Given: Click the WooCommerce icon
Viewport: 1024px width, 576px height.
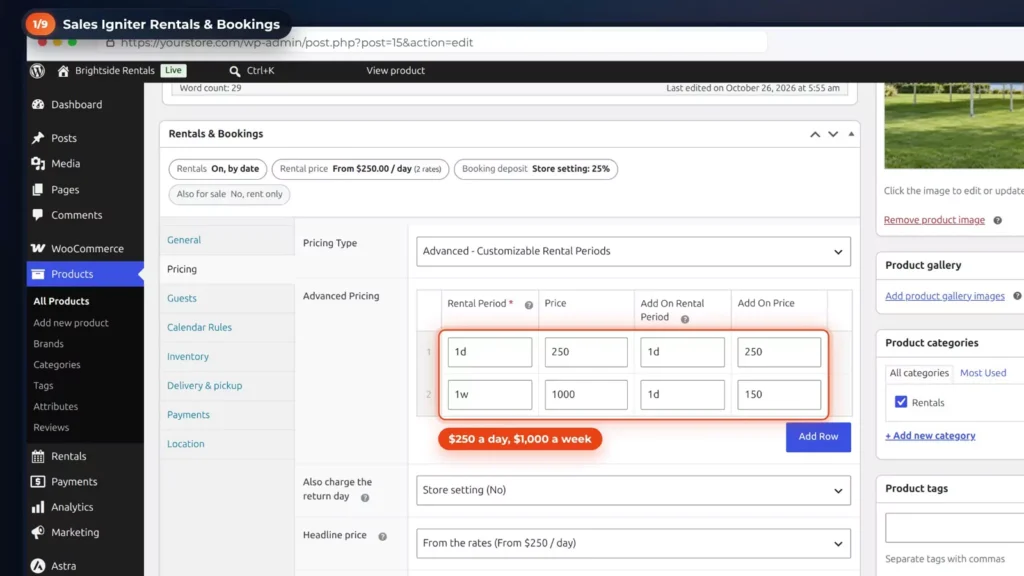Looking at the screenshot, I should 38,248.
